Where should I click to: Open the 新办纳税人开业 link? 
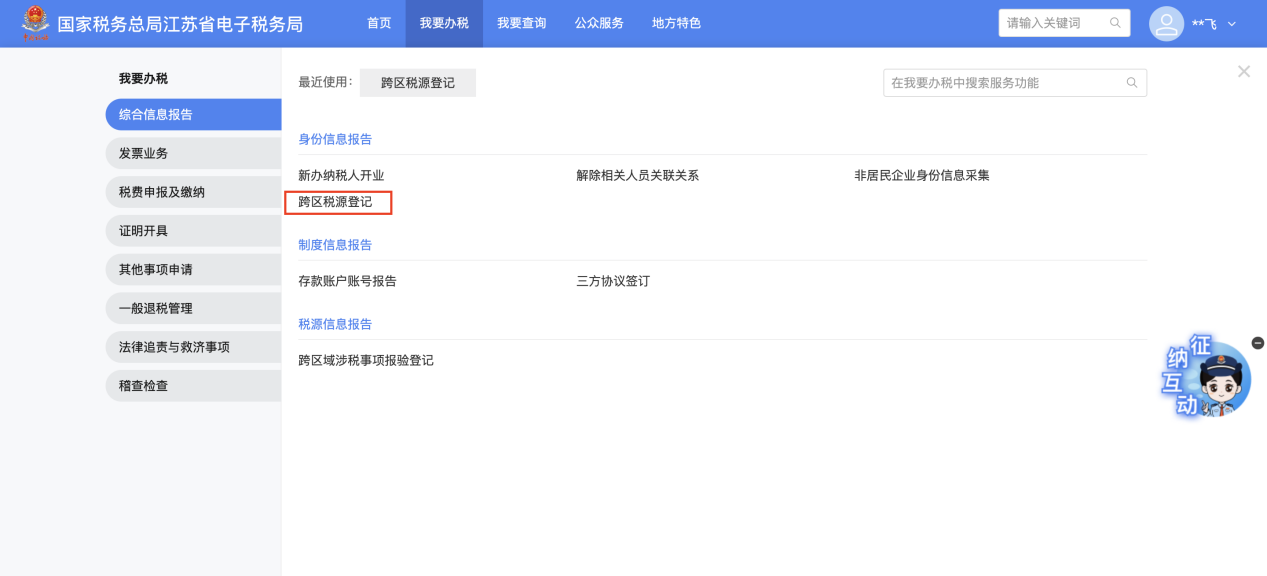click(341, 176)
